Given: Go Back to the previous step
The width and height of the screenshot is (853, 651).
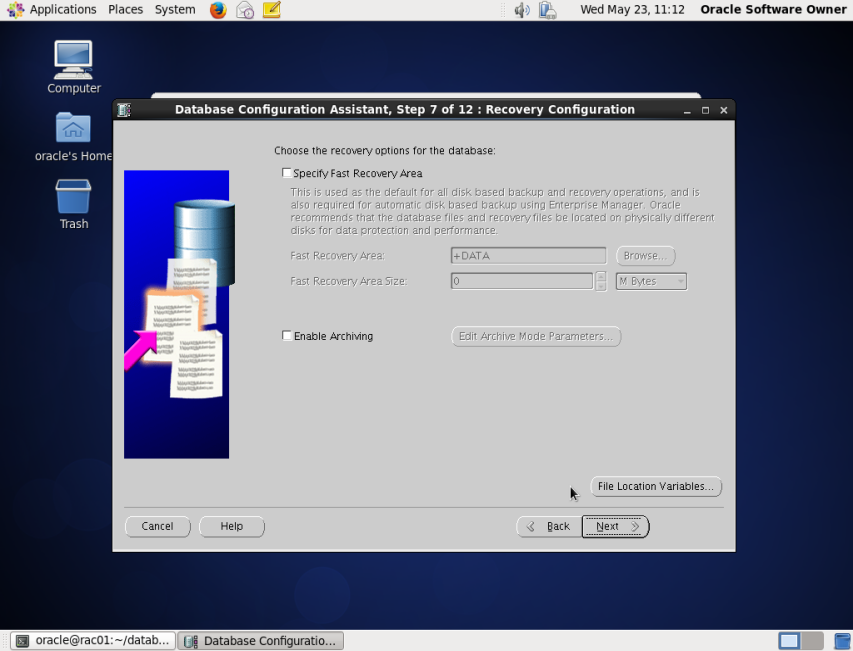Looking at the screenshot, I should pos(548,527).
